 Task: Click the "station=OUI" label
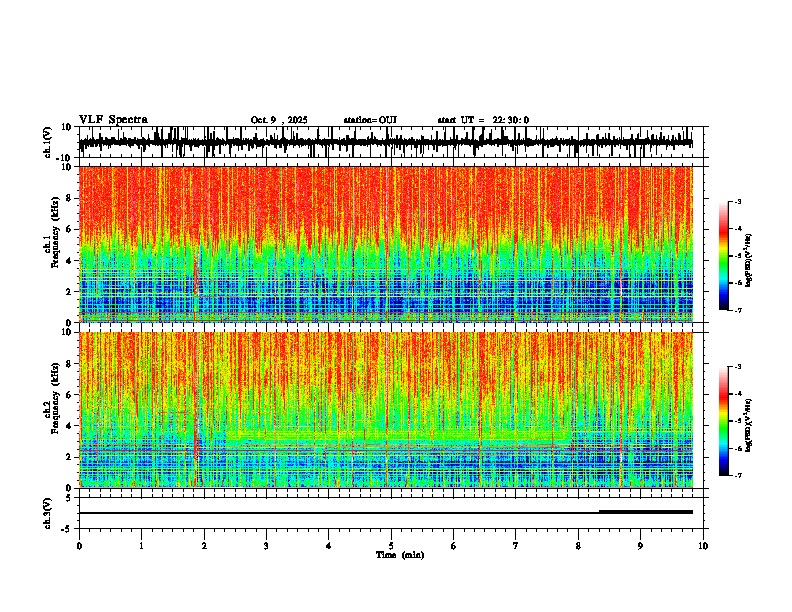coord(370,120)
